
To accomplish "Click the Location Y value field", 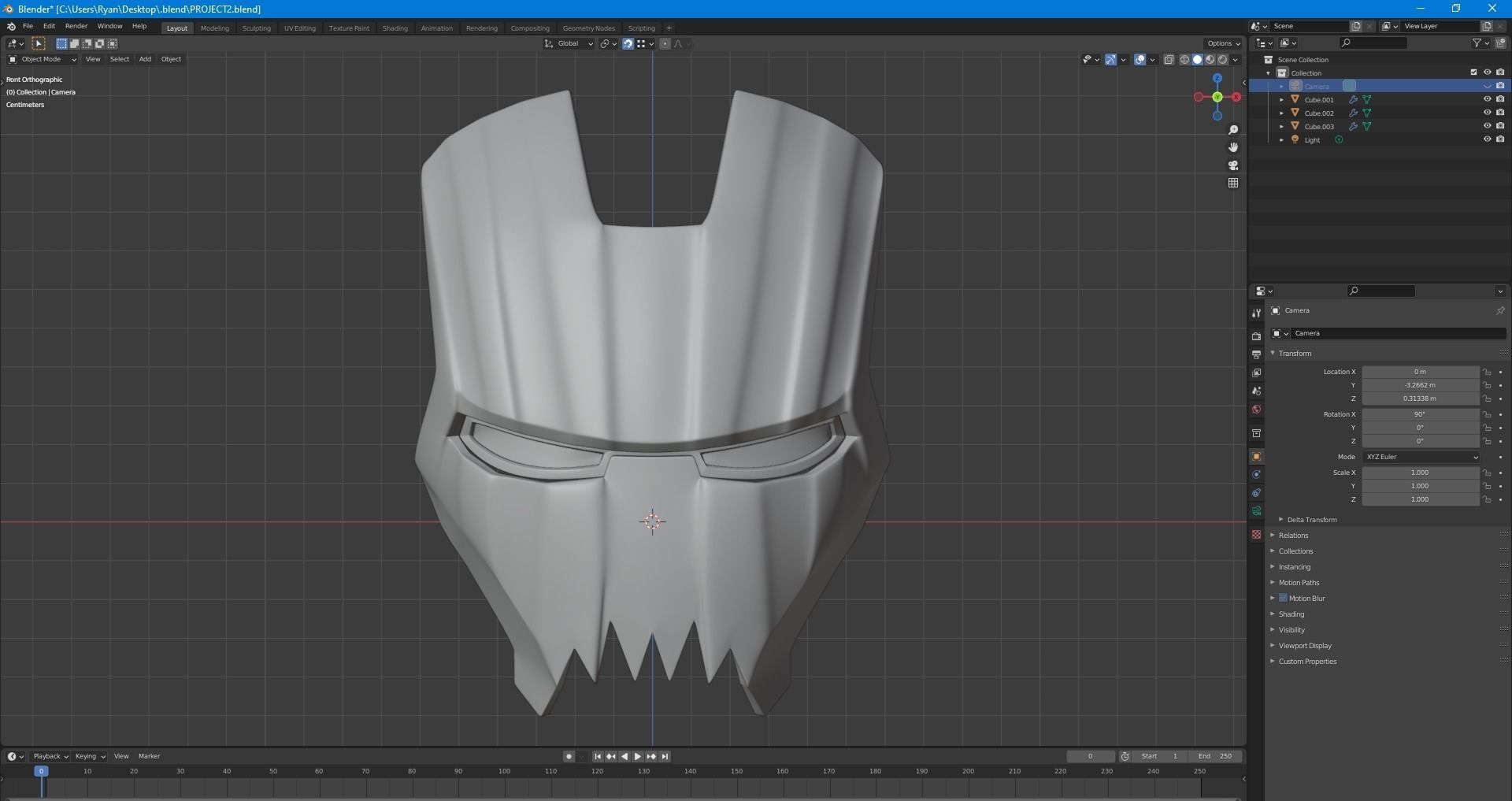I will (1421, 385).
